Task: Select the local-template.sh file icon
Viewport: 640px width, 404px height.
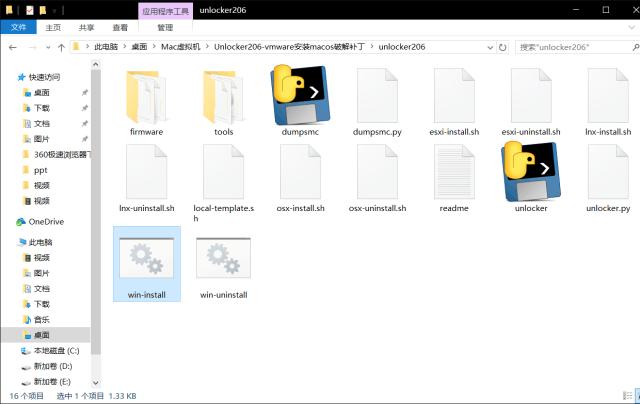Action: point(223,172)
